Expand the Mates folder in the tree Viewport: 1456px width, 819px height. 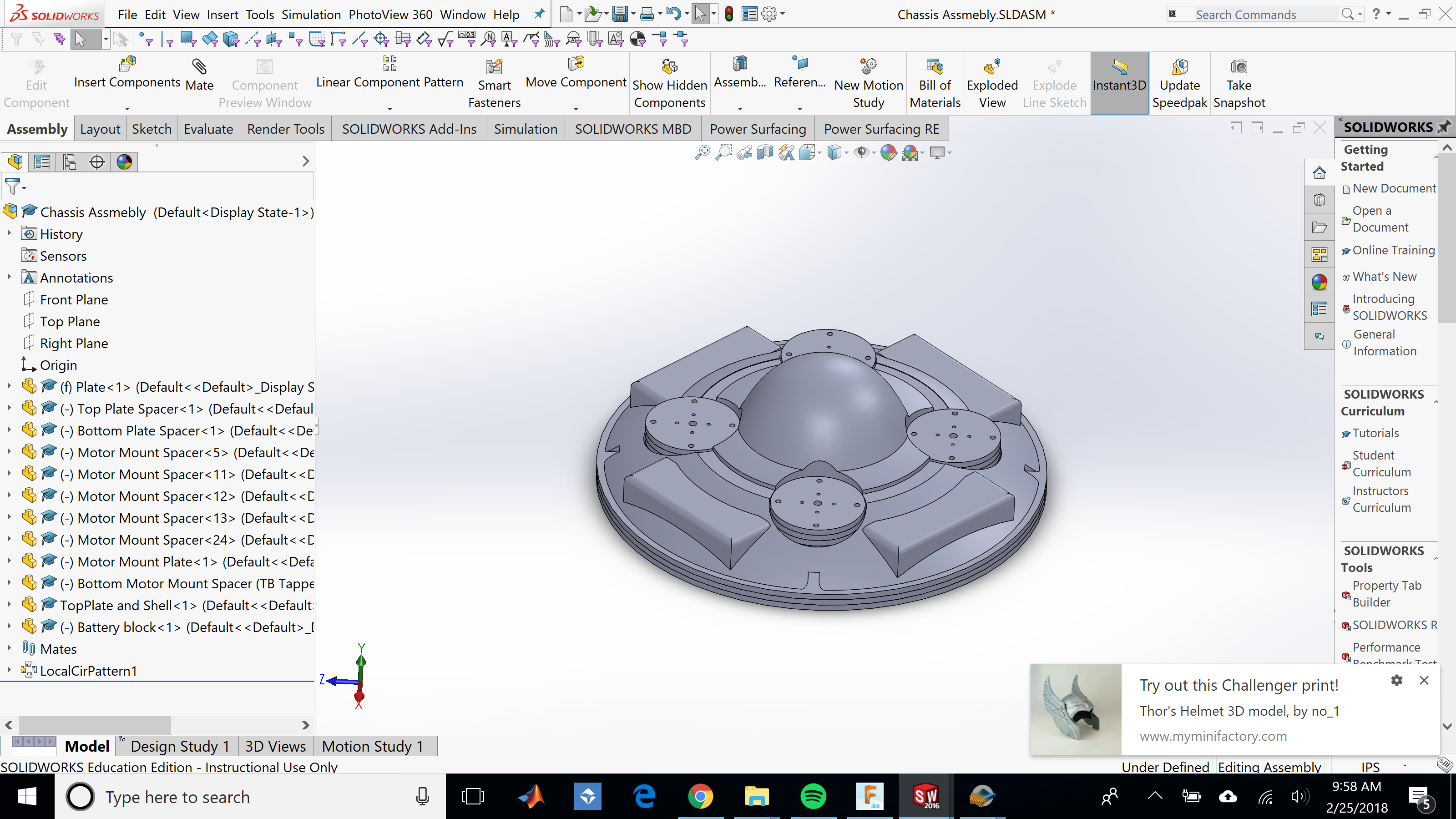click(9, 649)
